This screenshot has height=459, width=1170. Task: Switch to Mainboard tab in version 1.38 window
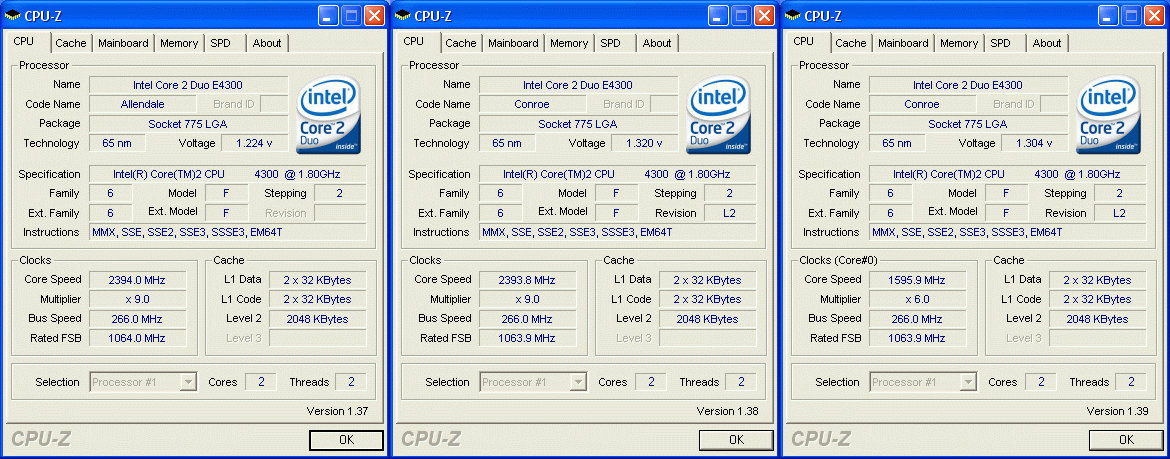click(x=513, y=43)
